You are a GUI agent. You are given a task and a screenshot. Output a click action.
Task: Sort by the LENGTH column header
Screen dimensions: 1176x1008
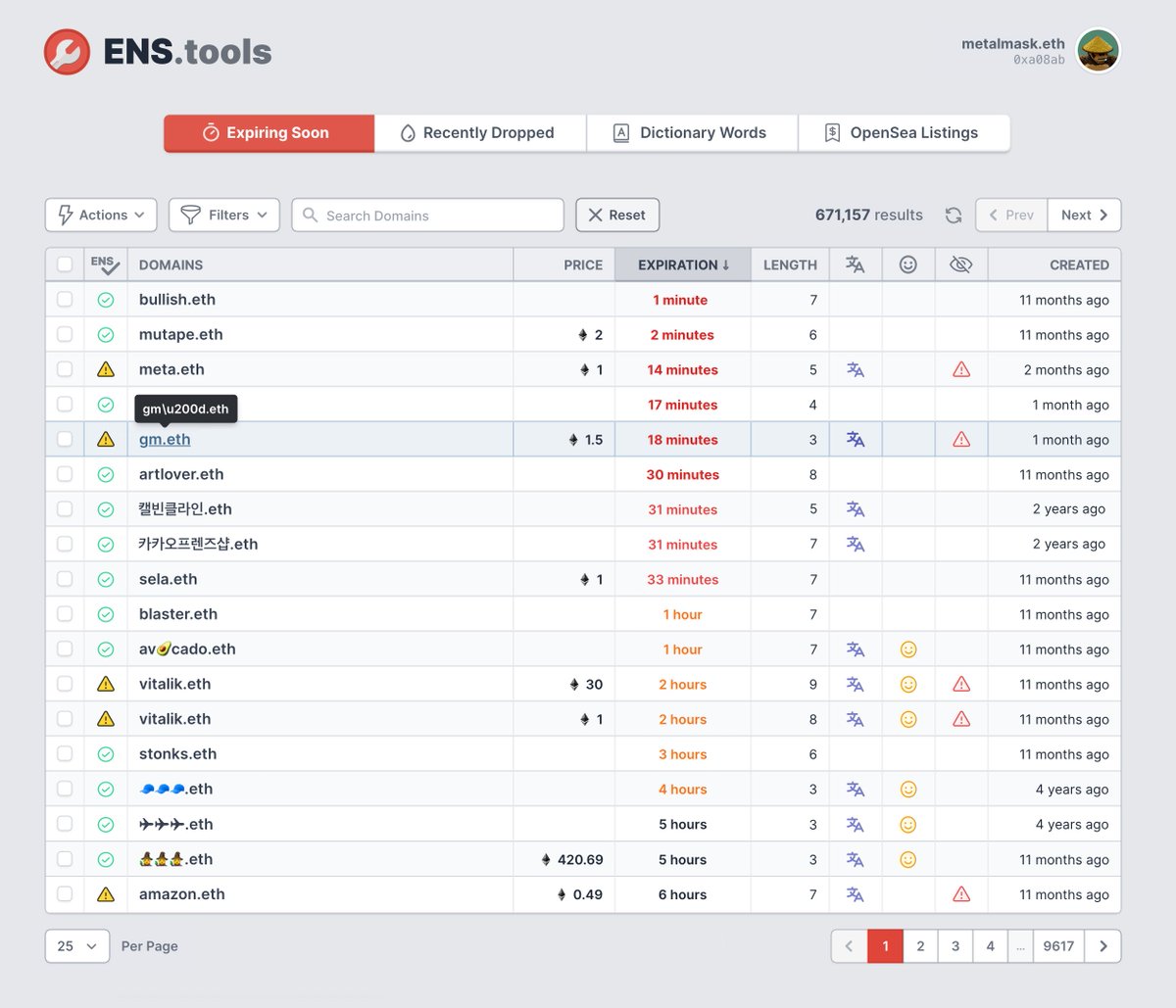[790, 265]
